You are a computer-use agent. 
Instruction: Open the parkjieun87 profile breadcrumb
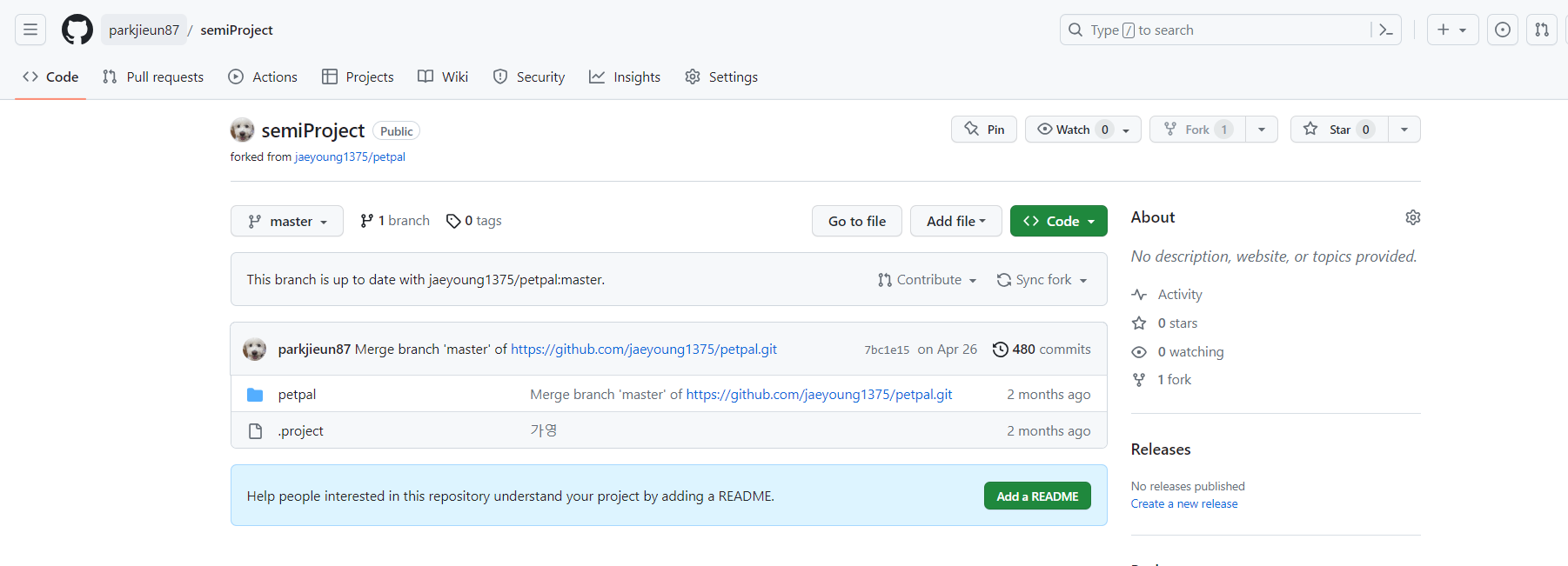coord(144,30)
